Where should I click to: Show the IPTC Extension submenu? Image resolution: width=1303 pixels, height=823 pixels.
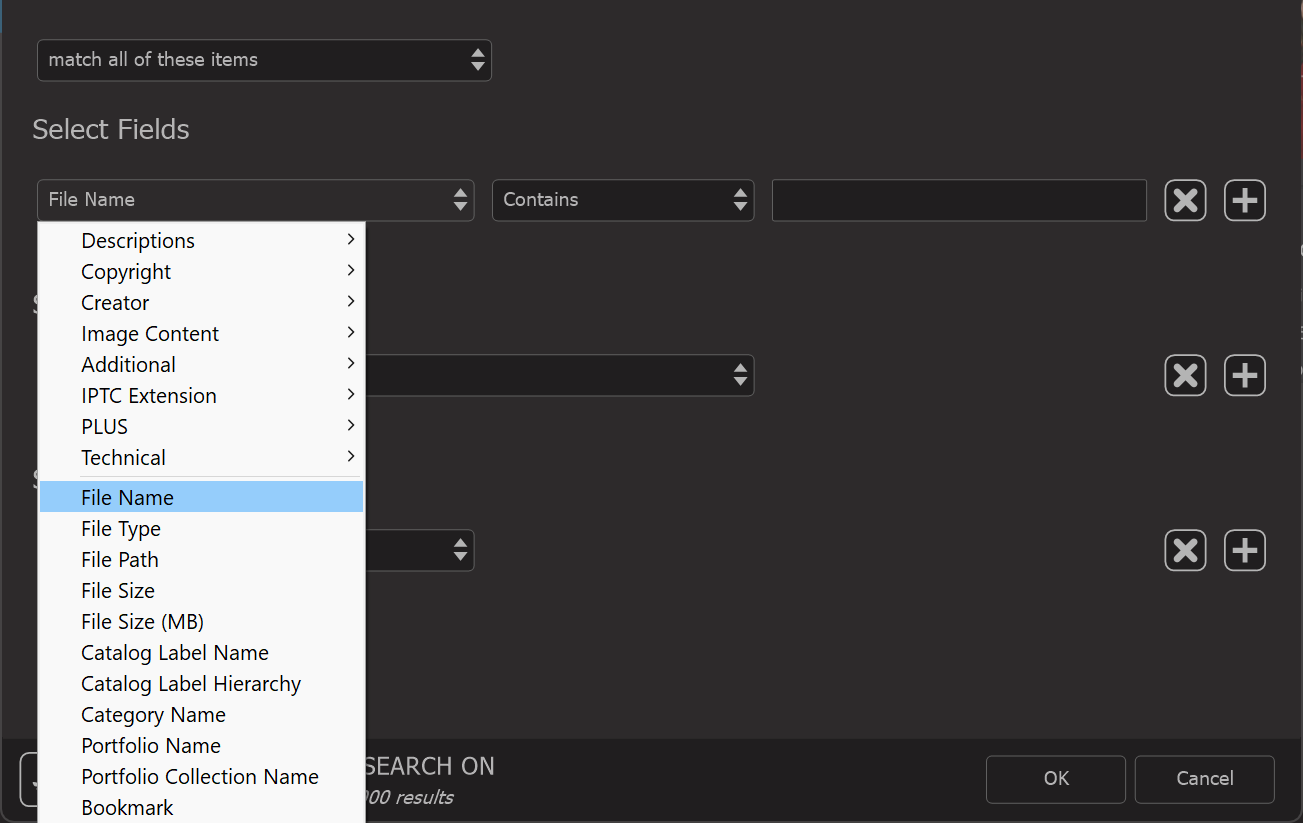pyautogui.click(x=201, y=396)
